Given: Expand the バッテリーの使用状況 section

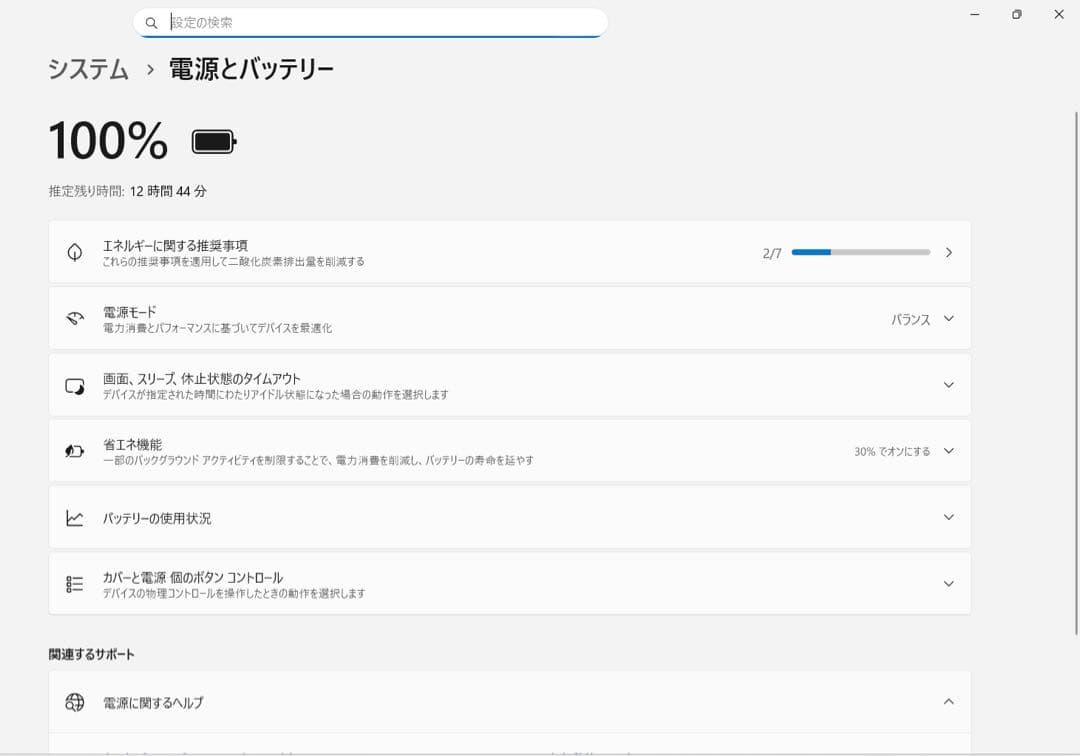Looking at the screenshot, I should click(x=947, y=517).
